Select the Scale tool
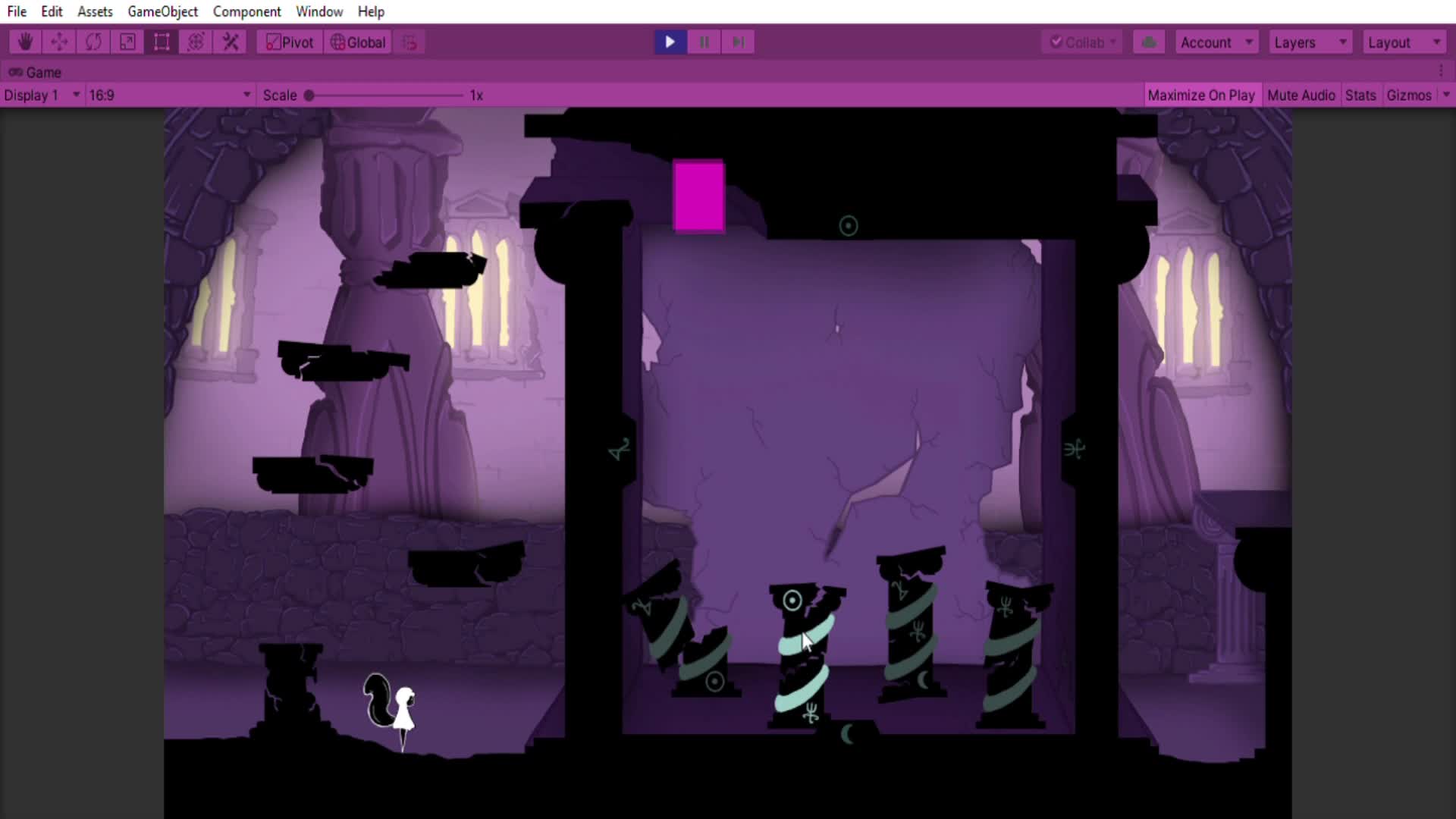The image size is (1456, 819). (127, 42)
